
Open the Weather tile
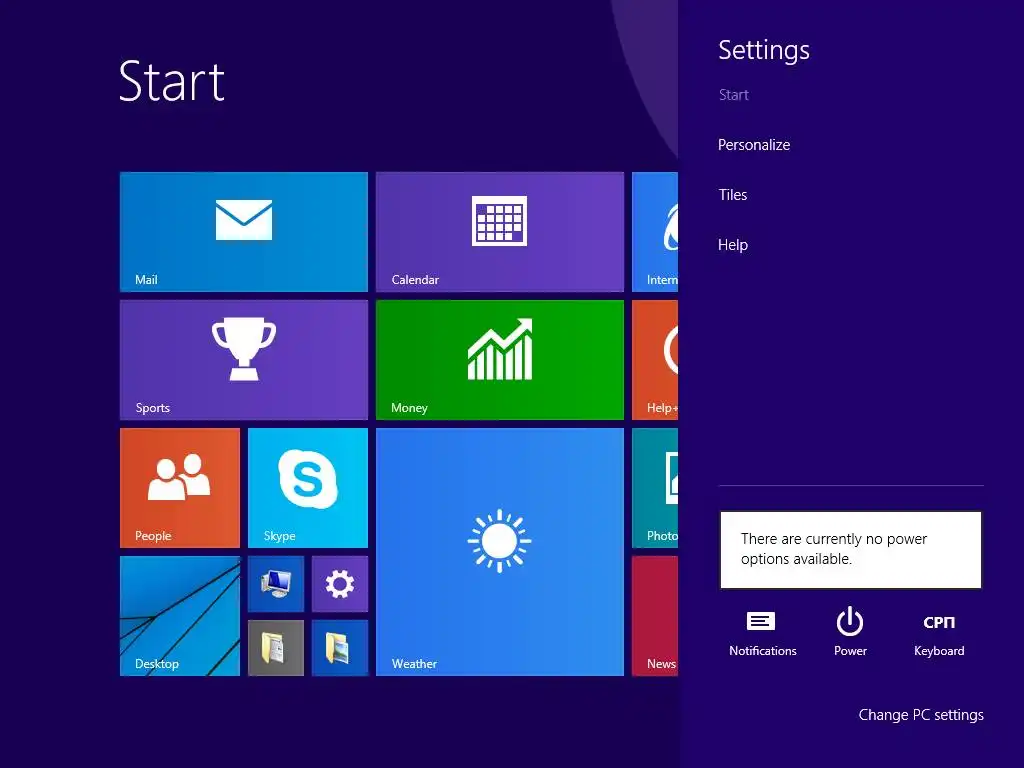(500, 552)
